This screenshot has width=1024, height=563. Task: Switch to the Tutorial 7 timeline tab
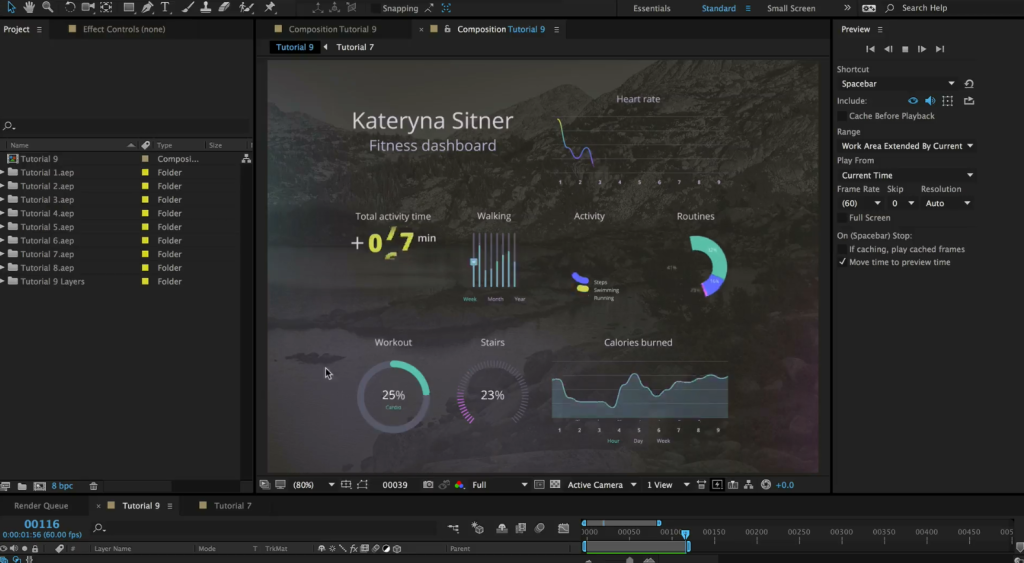click(232, 506)
